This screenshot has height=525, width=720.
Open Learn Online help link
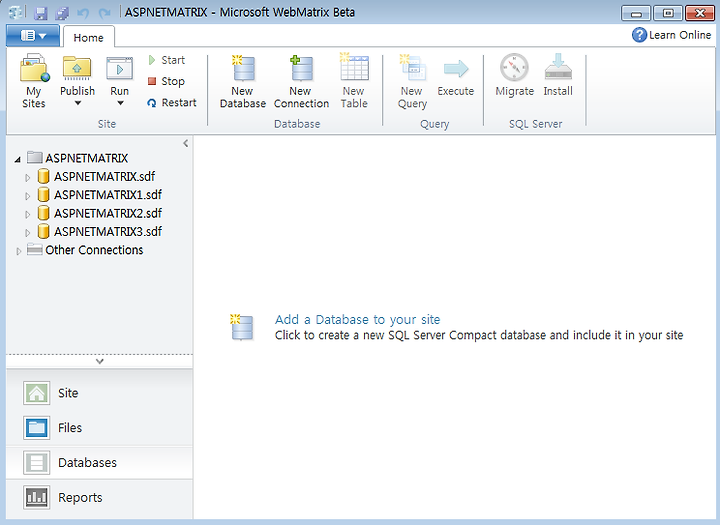coord(671,35)
